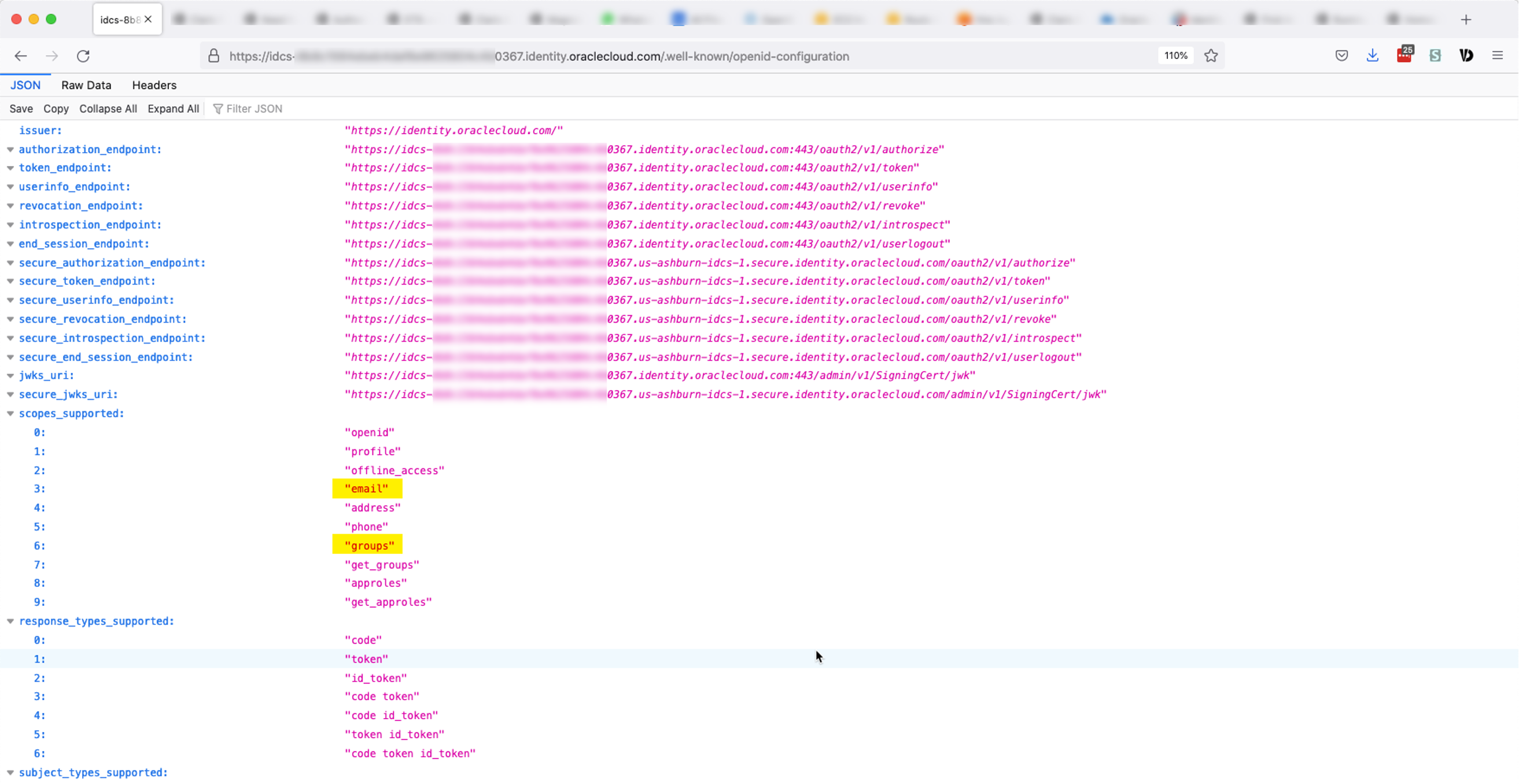
Task: Click the 110% zoom level indicator
Action: (1175, 56)
